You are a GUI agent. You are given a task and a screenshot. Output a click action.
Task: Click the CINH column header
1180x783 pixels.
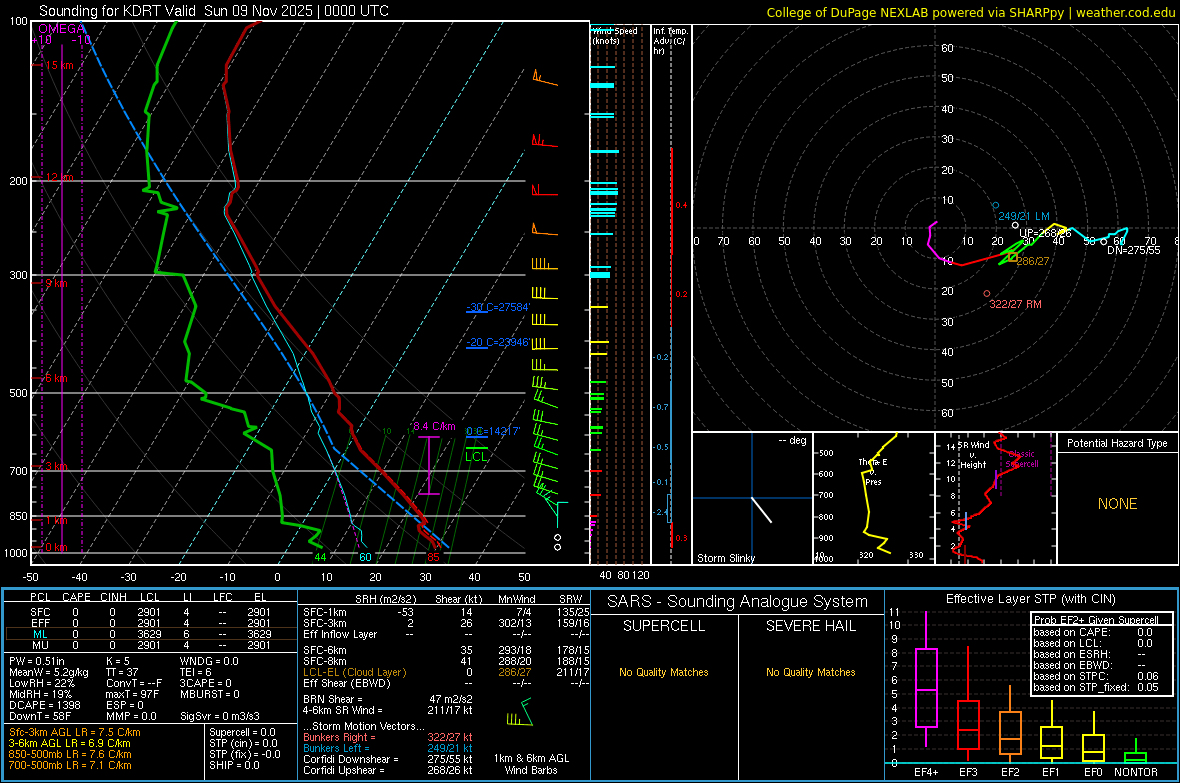click(x=113, y=597)
